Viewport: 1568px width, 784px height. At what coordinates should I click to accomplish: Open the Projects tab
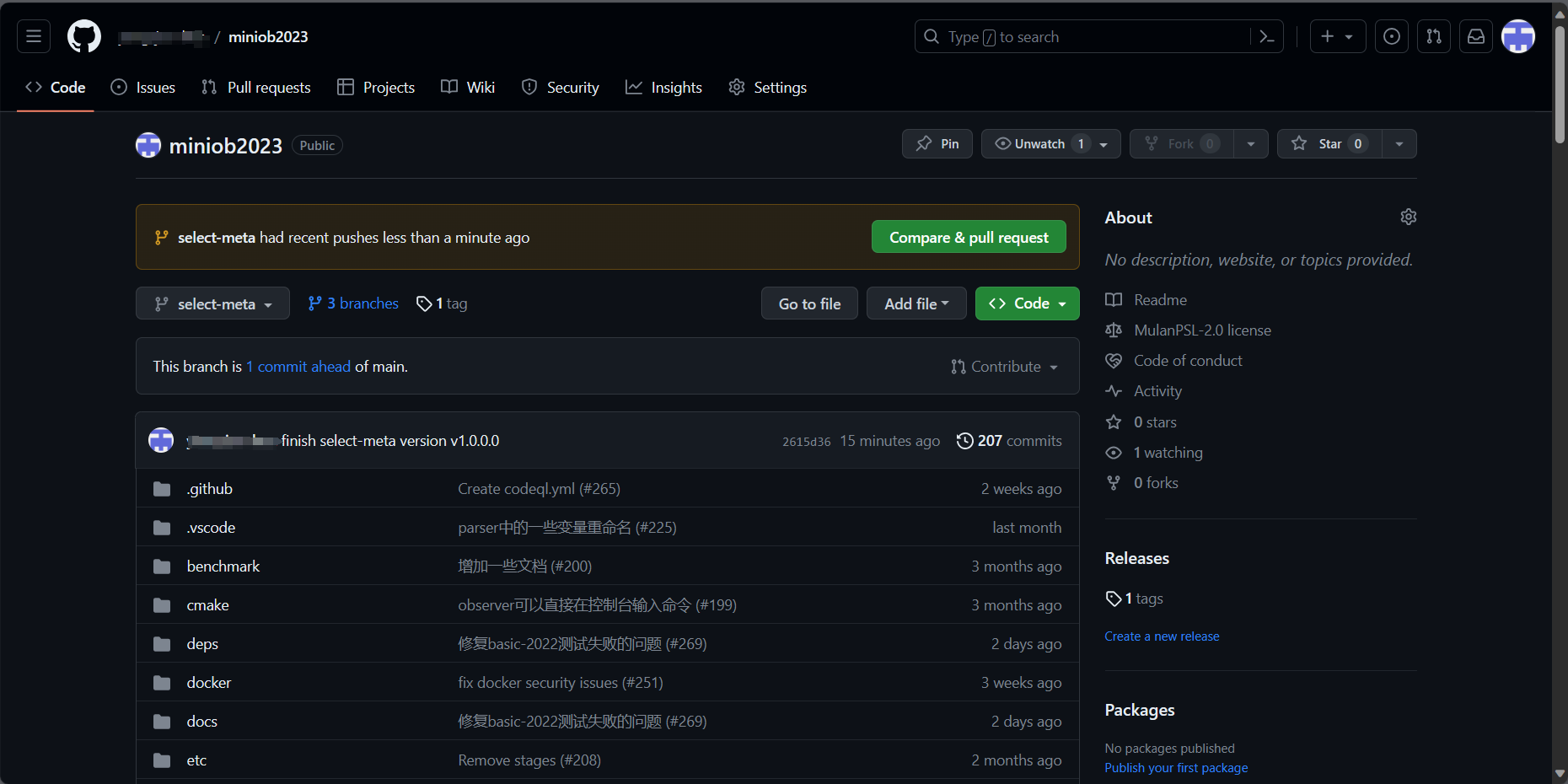376,87
